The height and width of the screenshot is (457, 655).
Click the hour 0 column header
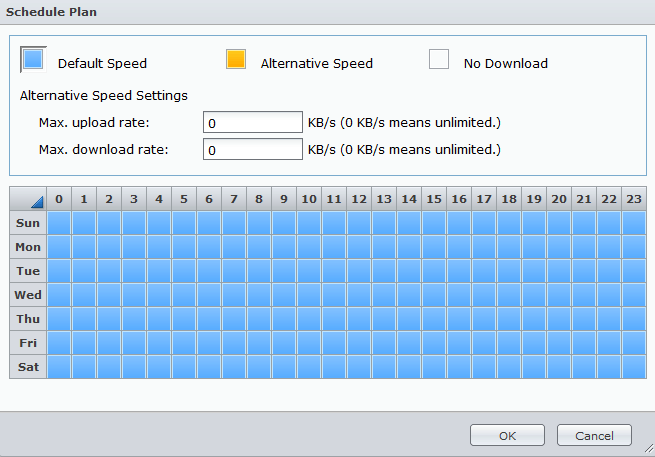point(59,199)
